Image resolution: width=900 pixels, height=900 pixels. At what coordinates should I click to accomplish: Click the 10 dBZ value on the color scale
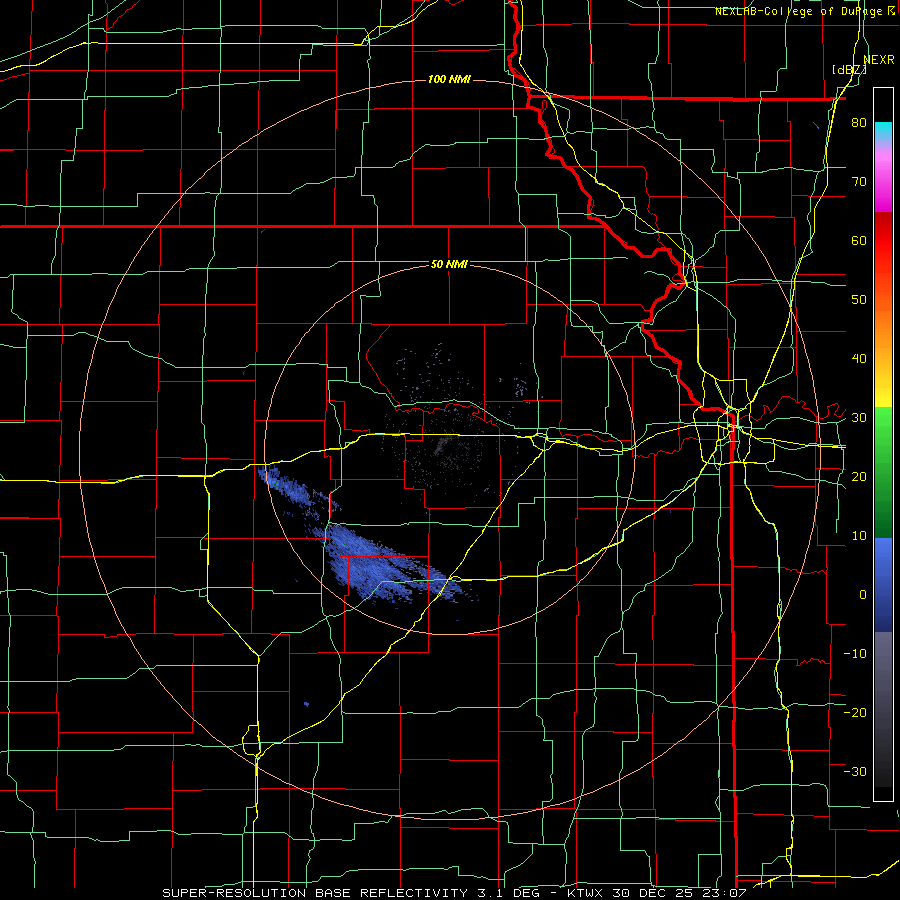pyautogui.click(x=859, y=536)
